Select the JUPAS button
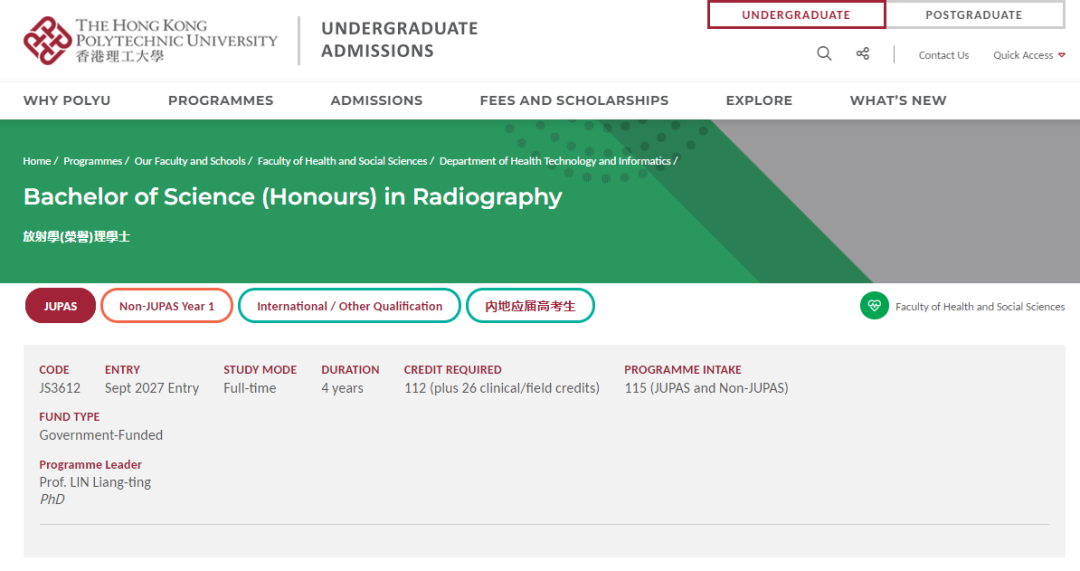 (x=61, y=306)
